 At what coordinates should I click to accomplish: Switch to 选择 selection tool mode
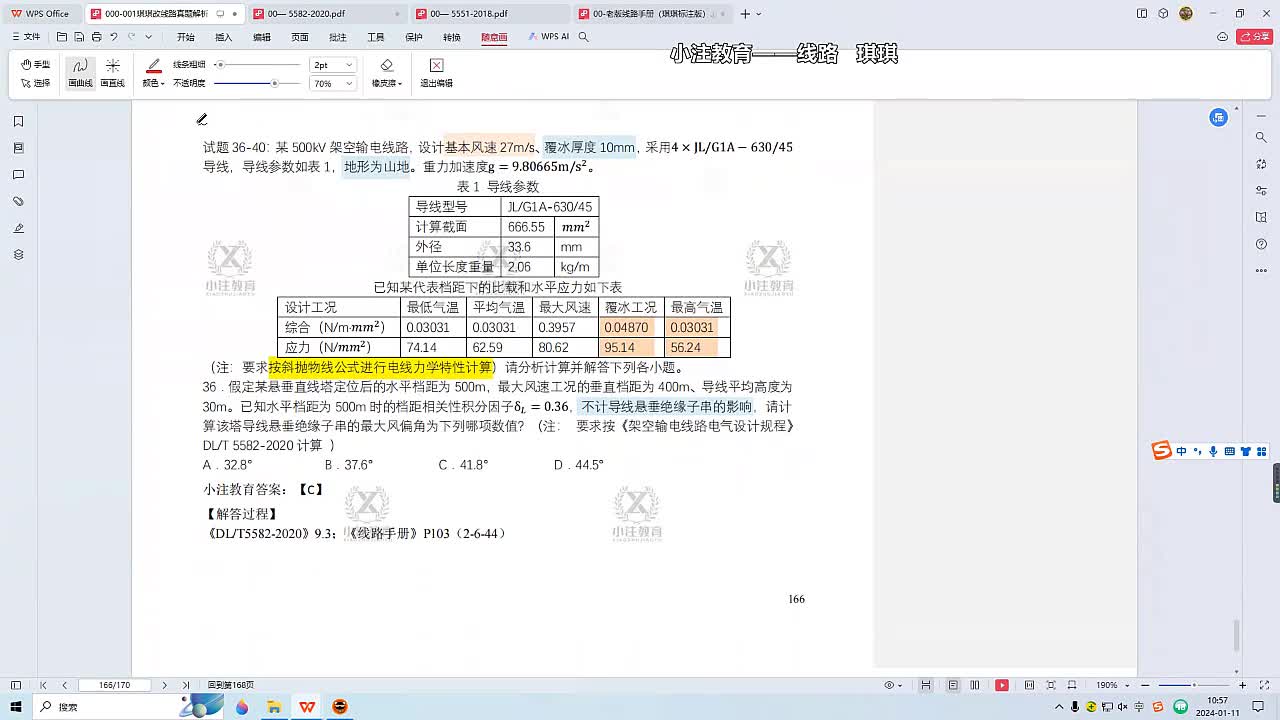point(36,83)
